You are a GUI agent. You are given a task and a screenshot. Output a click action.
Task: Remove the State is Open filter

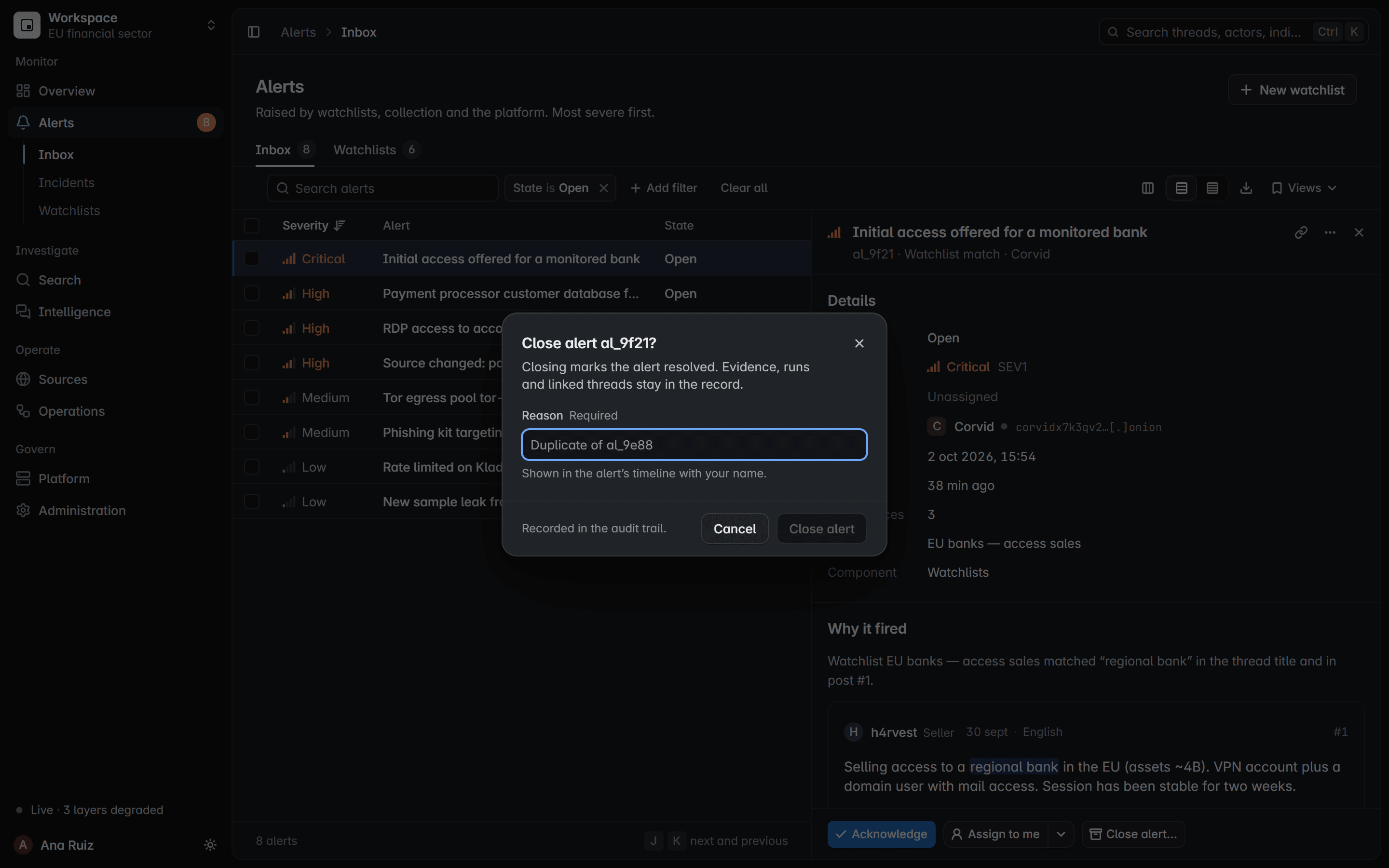[604, 188]
